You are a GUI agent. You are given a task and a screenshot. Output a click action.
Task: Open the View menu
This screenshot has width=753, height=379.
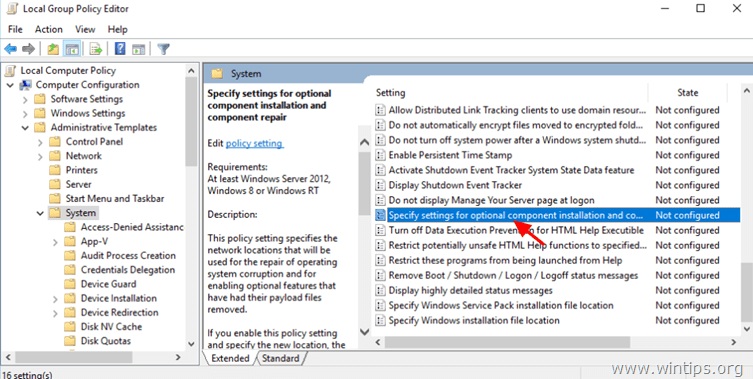pos(85,29)
